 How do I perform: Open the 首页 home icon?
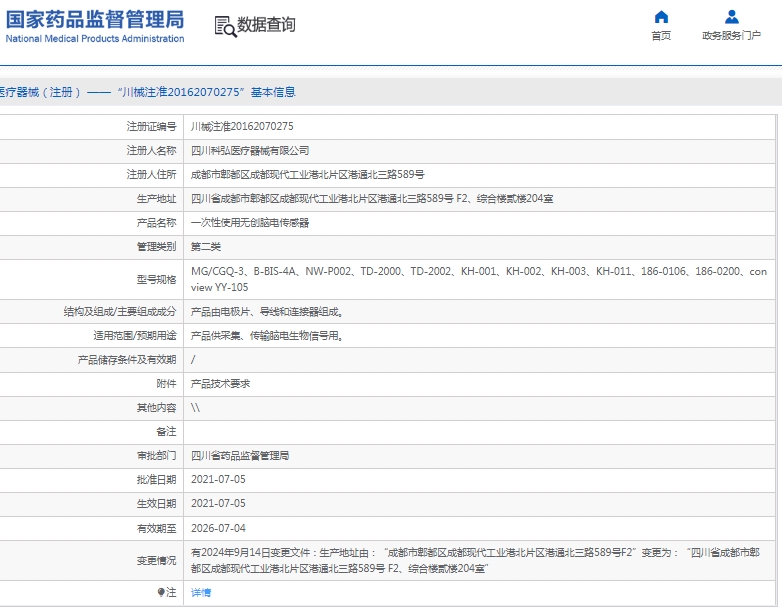click(661, 17)
